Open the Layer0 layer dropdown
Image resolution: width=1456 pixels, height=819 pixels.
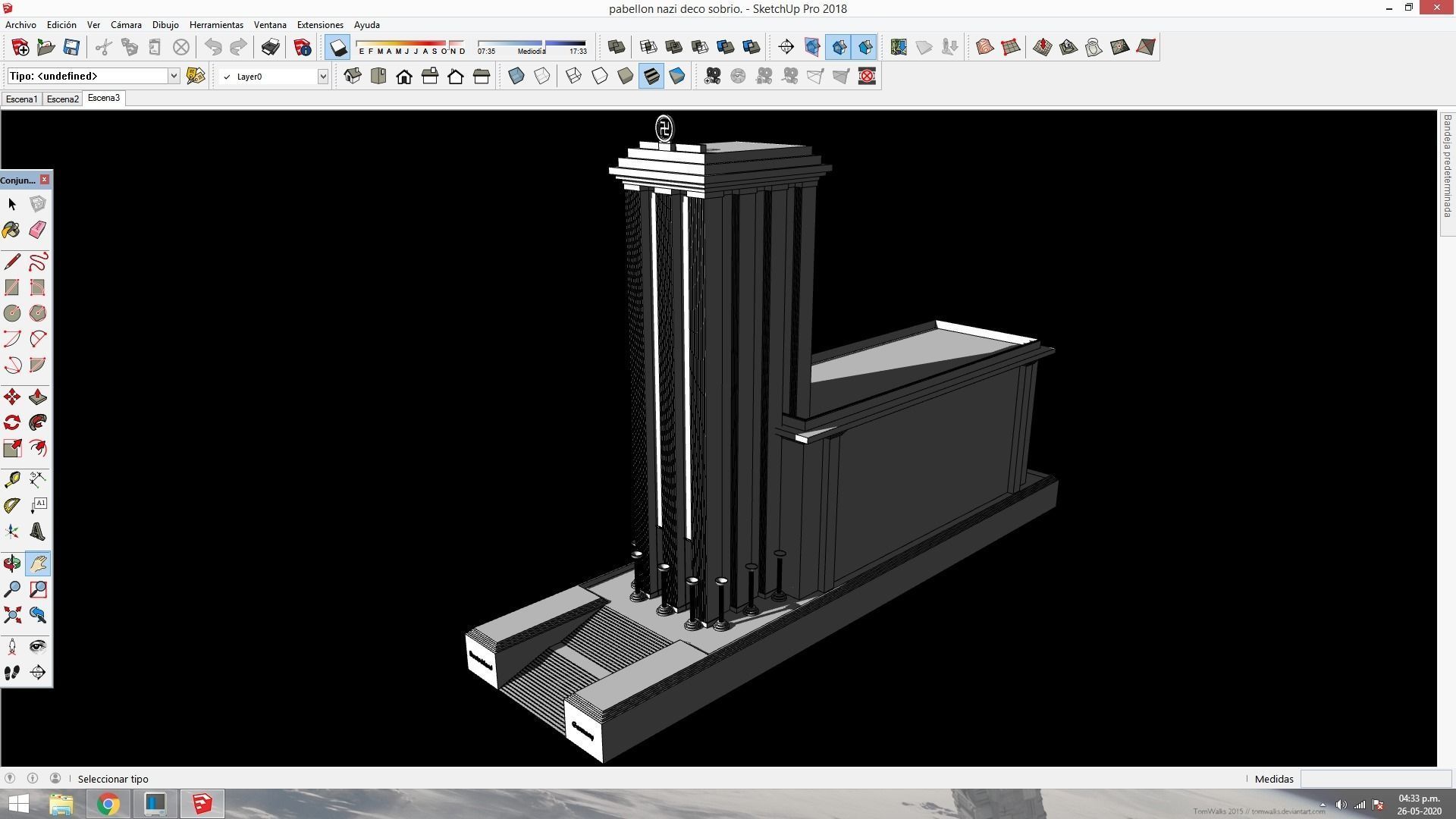[x=322, y=76]
